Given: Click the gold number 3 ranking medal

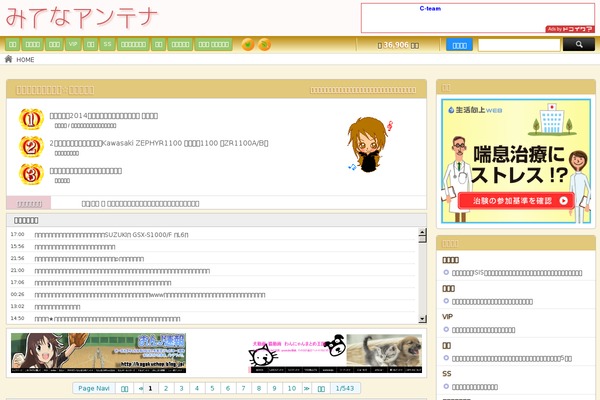Looking at the screenshot, I should 31,175.
